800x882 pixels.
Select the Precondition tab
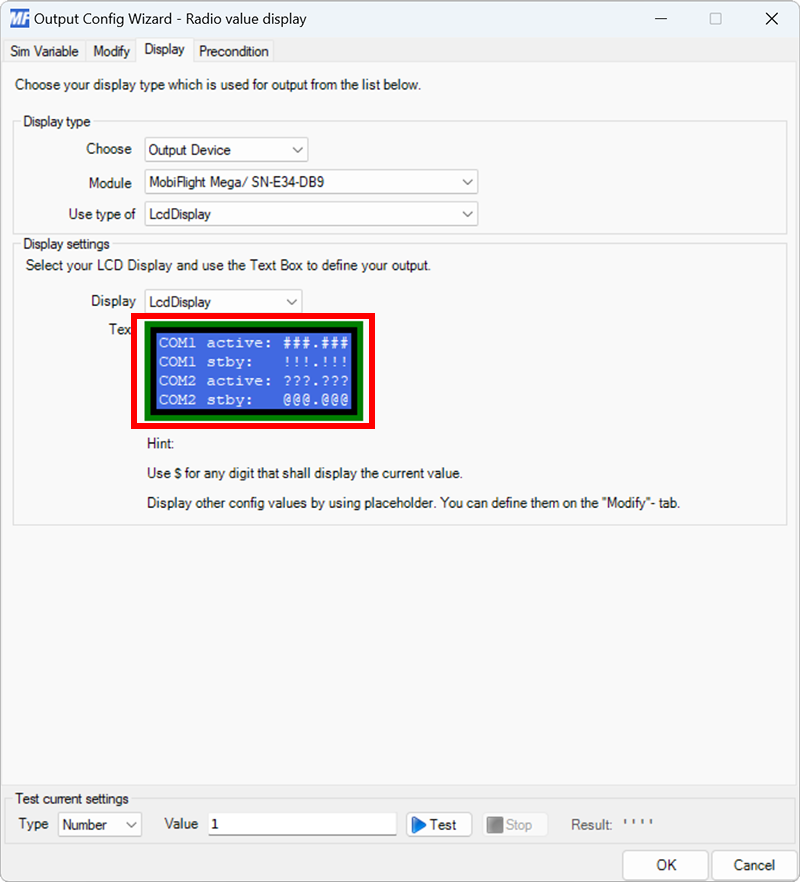pyautogui.click(x=233, y=51)
